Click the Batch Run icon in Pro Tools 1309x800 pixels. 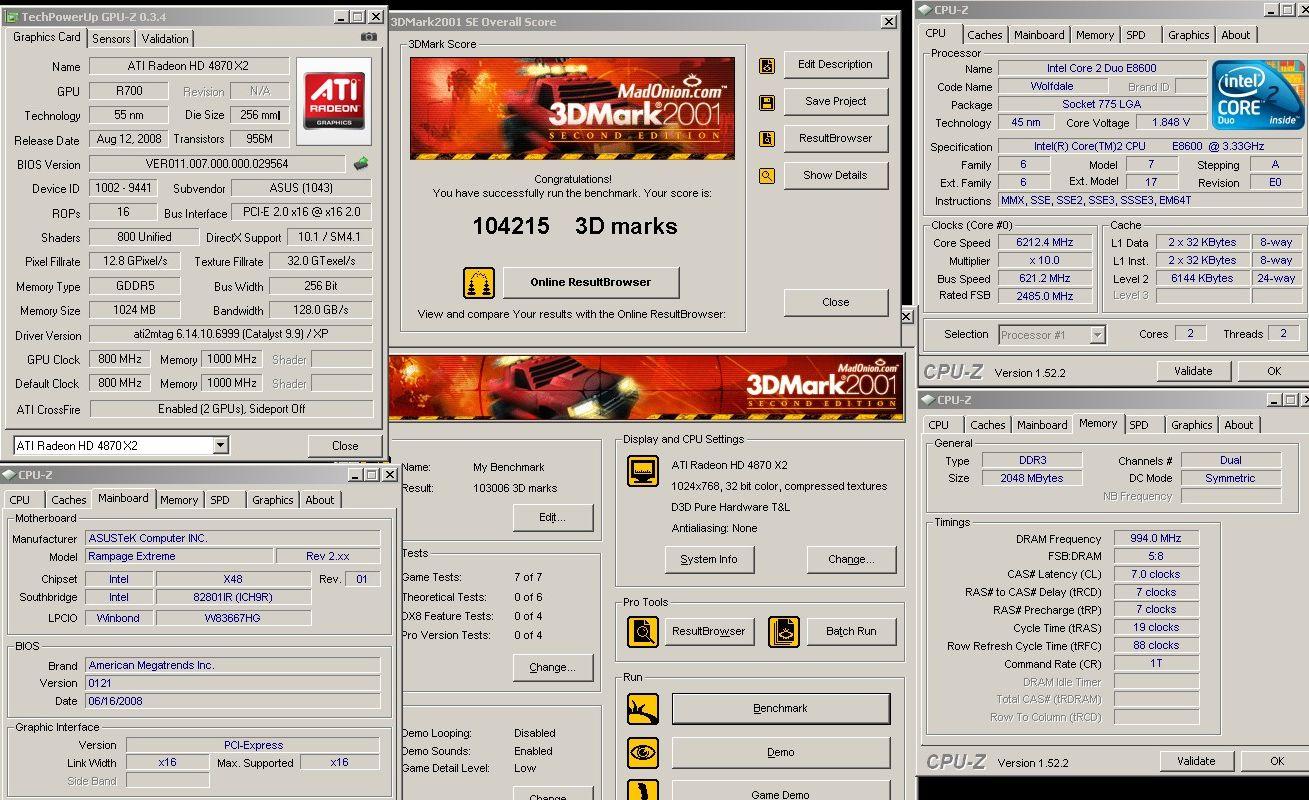[784, 632]
